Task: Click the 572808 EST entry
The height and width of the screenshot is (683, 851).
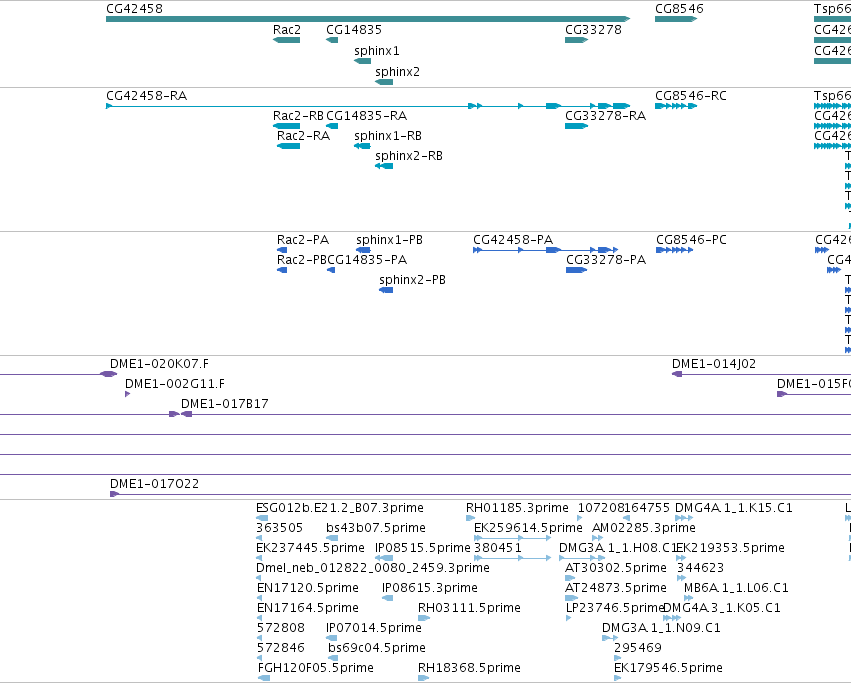Action: click(x=259, y=637)
